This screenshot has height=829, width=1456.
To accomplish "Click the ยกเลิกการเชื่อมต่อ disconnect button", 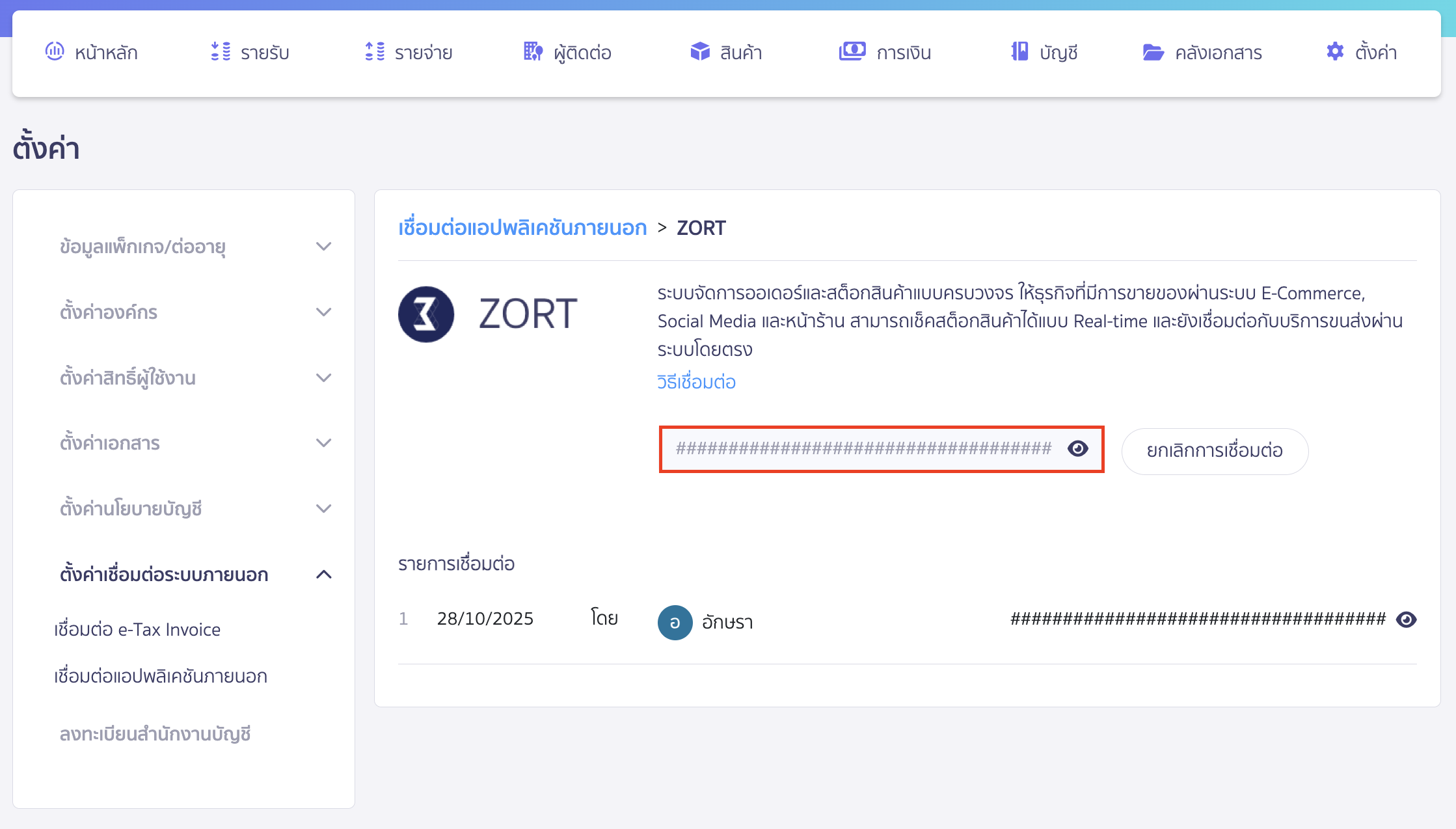I will 1214,451.
